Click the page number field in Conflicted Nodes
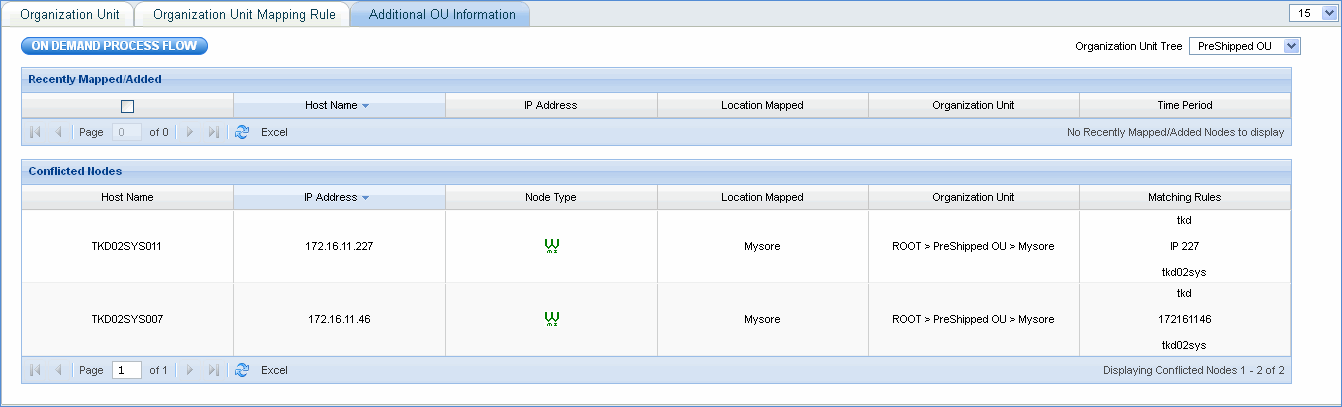Screen dimensions: 1342x407 click(x=126, y=370)
